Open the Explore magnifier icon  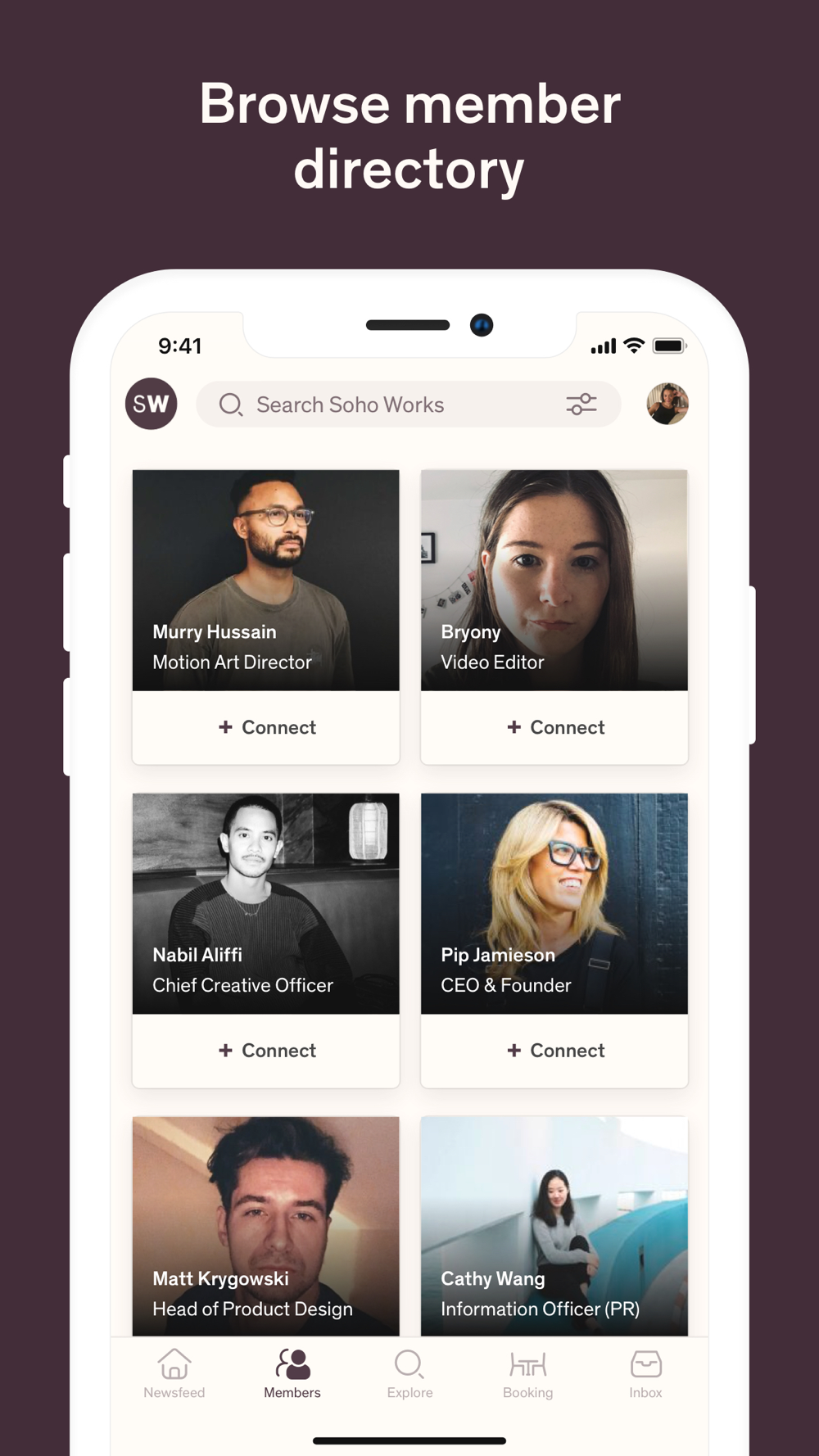pos(409,1364)
